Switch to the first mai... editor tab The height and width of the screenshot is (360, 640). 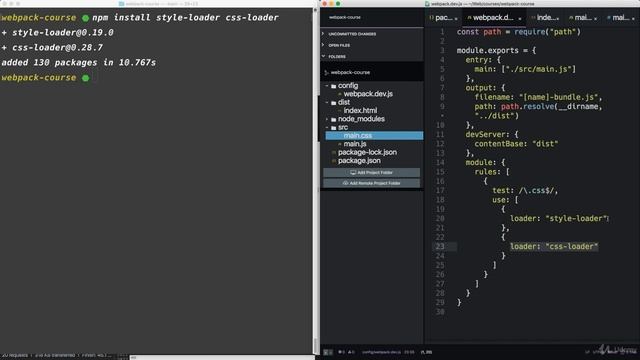(583, 18)
